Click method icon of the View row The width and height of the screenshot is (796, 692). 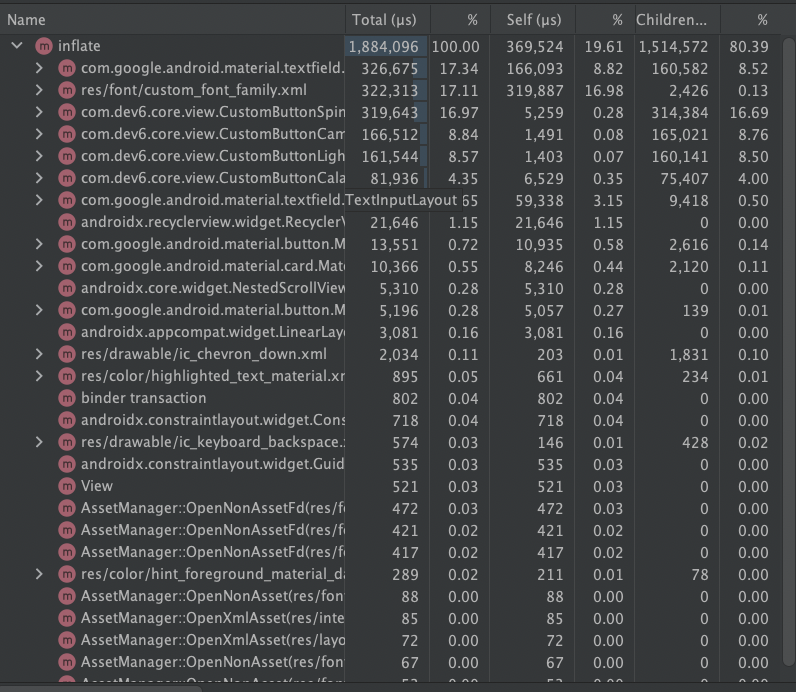click(67, 486)
